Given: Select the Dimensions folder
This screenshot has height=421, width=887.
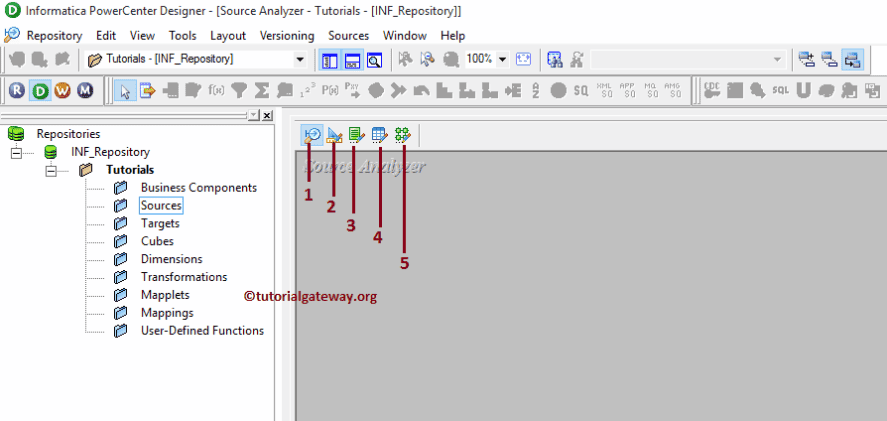Looking at the screenshot, I should 171,259.
